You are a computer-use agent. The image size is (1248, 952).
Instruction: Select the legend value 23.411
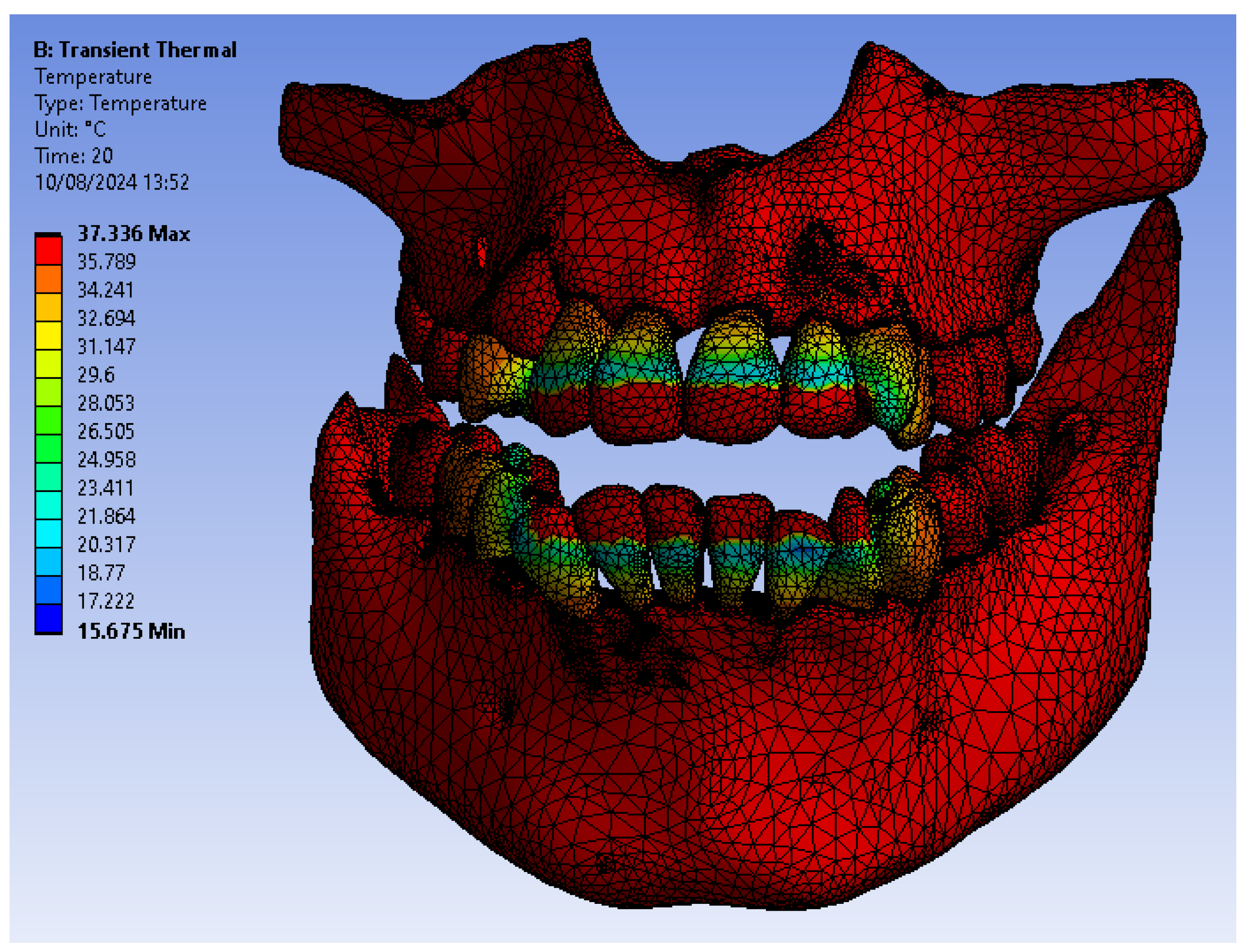(106, 488)
